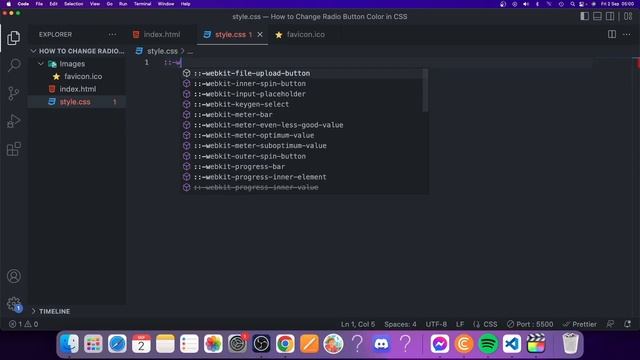Open Google Chrome from the Dock

285,344
